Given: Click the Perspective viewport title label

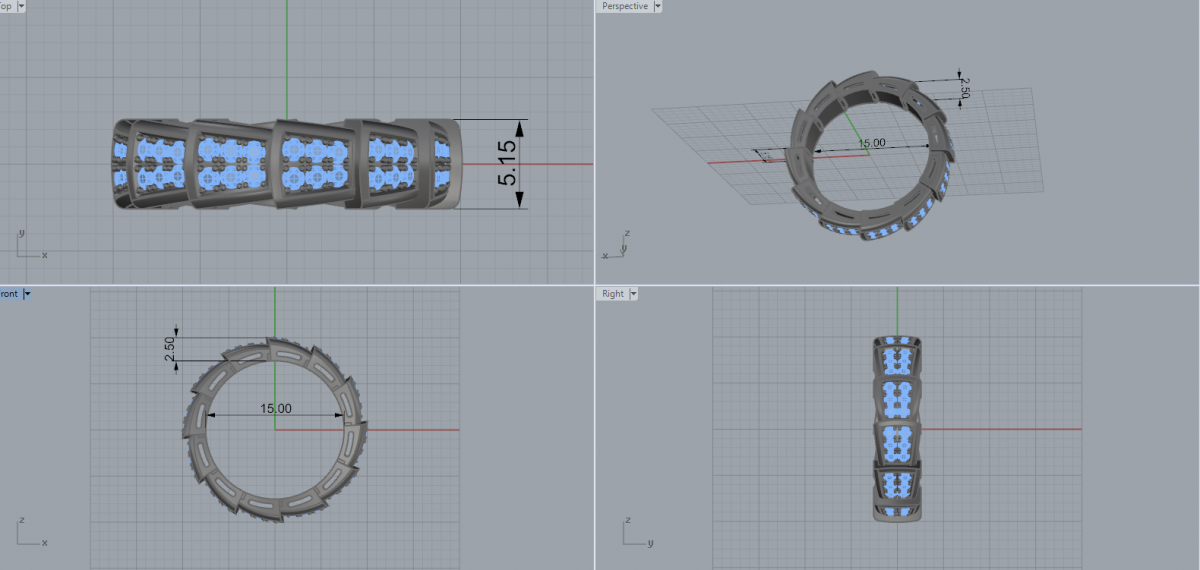Looking at the screenshot, I should pos(624,6).
